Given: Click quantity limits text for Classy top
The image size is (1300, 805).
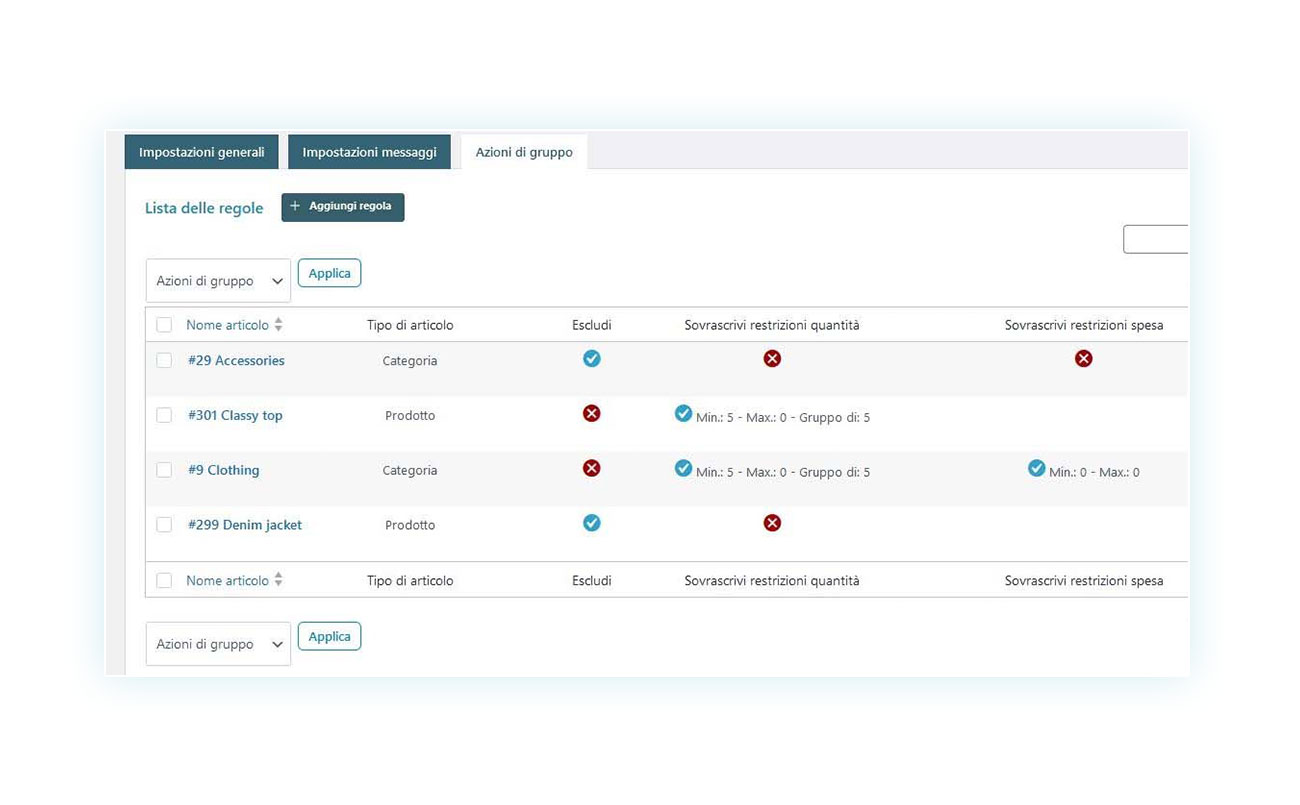Looking at the screenshot, I should (783, 418).
